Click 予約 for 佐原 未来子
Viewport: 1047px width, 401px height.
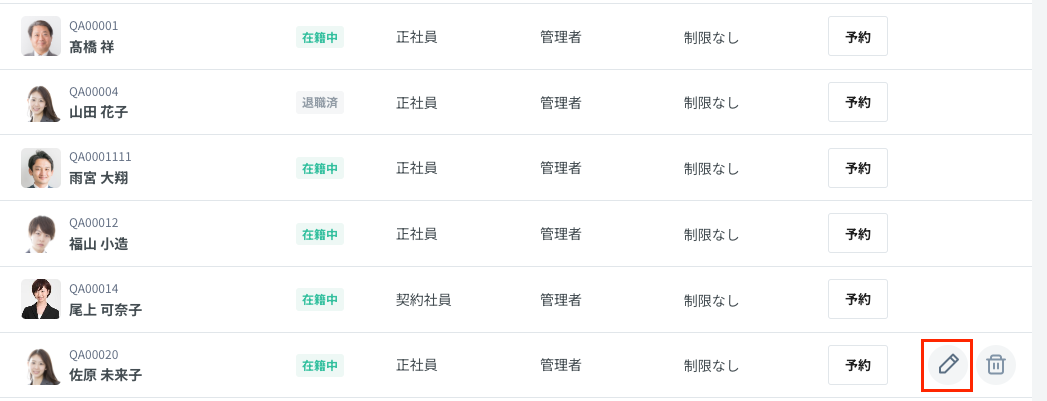click(x=857, y=365)
